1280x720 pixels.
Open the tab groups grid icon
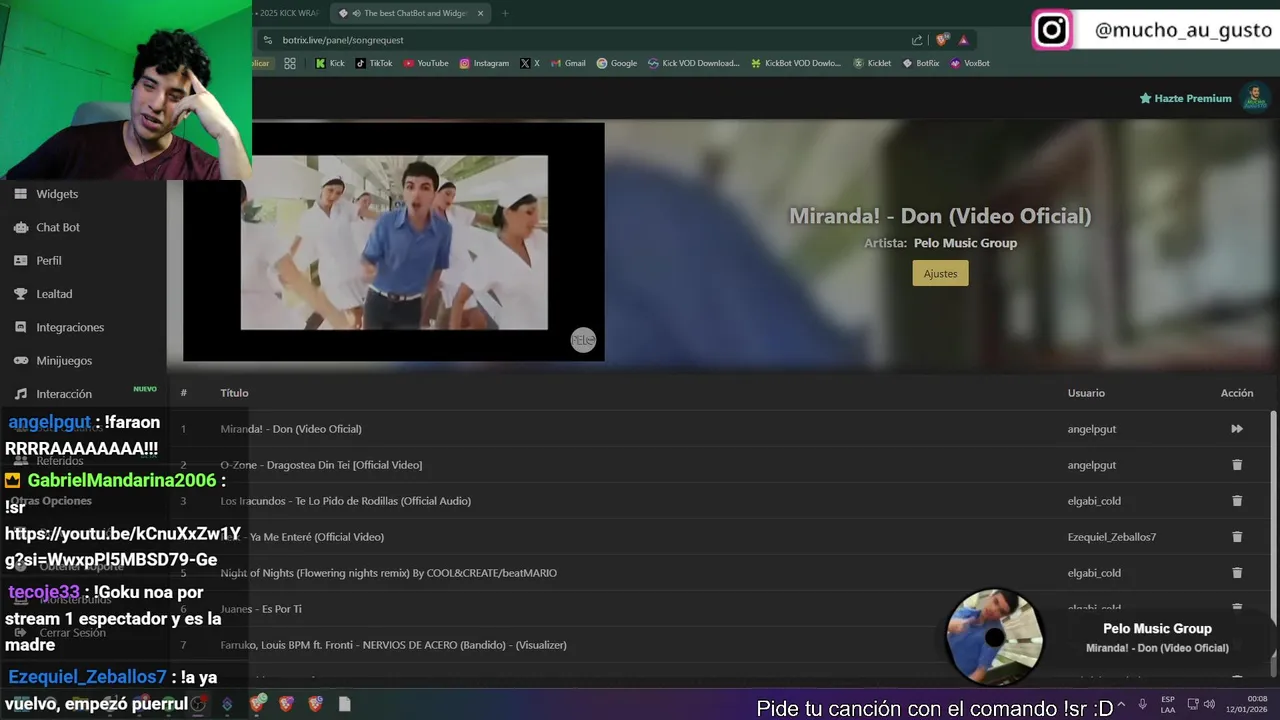click(290, 63)
